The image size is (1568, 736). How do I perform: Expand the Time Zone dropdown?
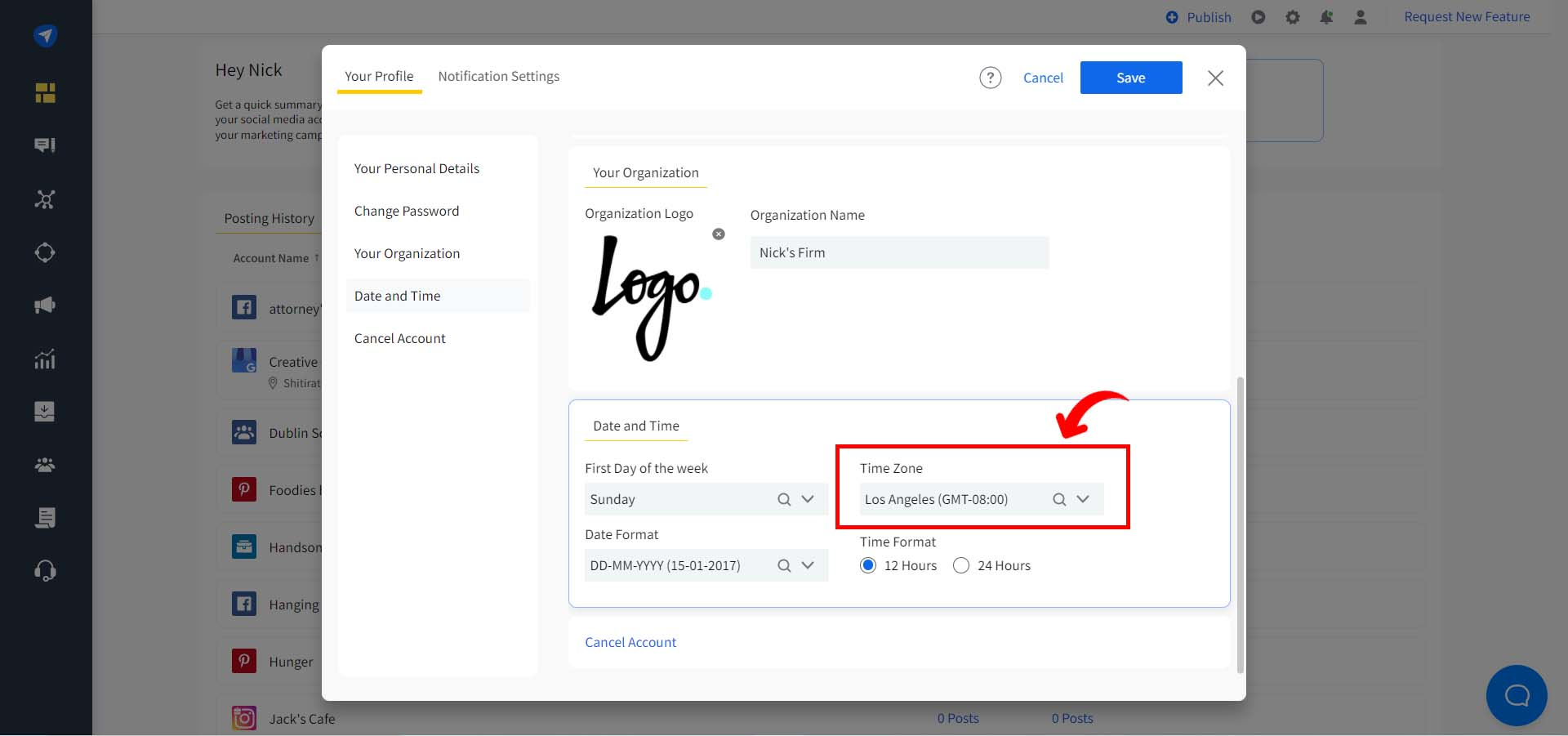(x=1083, y=499)
